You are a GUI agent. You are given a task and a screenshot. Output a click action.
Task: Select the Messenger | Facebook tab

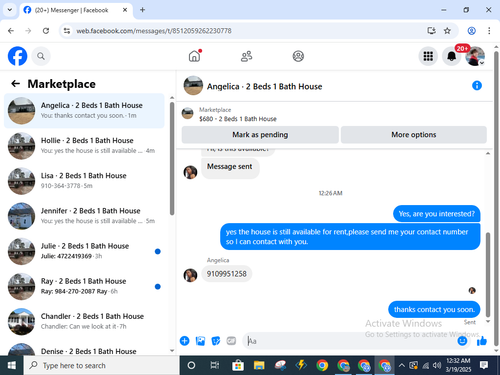[x=76, y=10]
